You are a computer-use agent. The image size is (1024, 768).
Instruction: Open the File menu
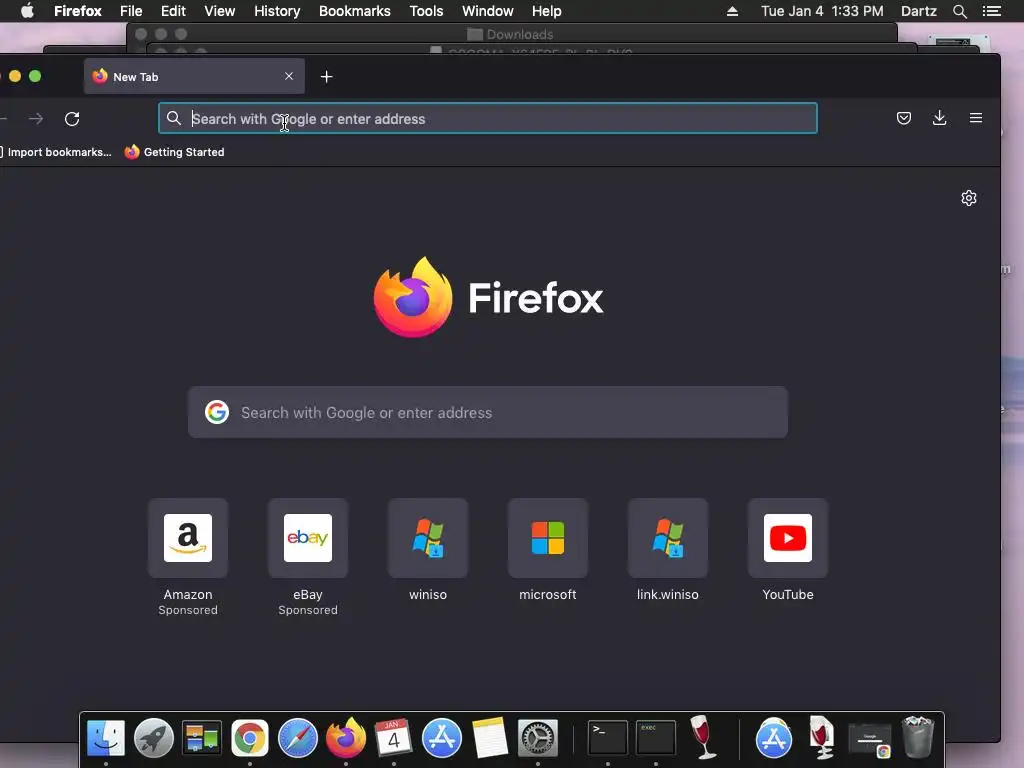[x=131, y=11]
